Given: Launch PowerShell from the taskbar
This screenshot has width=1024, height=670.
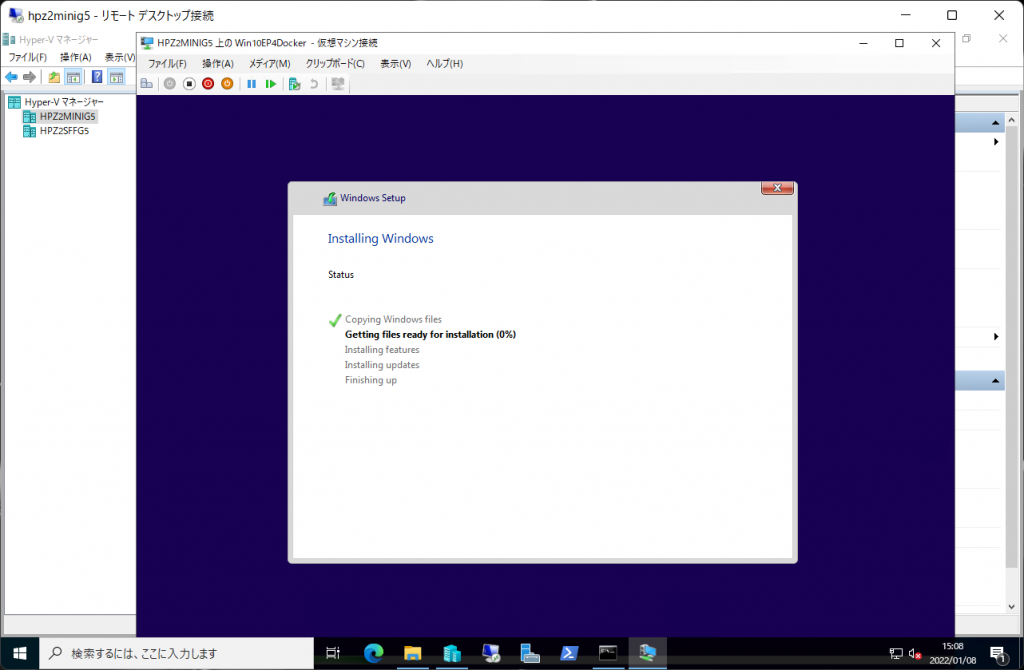Looking at the screenshot, I should (x=569, y=653).
